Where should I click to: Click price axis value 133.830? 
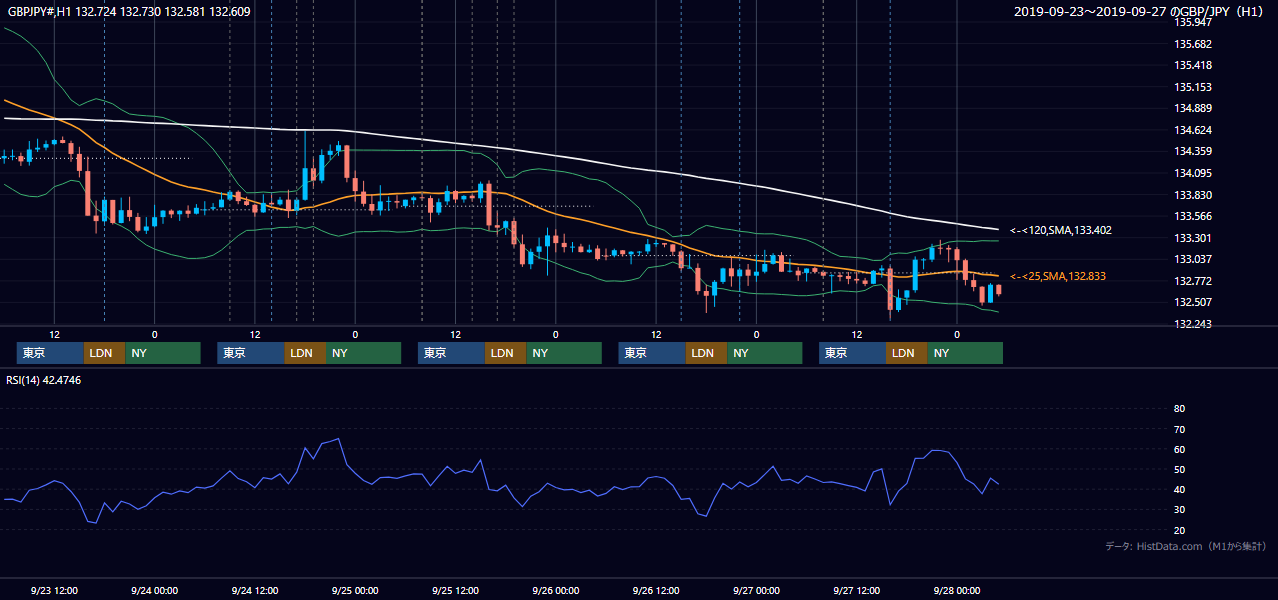click(1192, 195)
